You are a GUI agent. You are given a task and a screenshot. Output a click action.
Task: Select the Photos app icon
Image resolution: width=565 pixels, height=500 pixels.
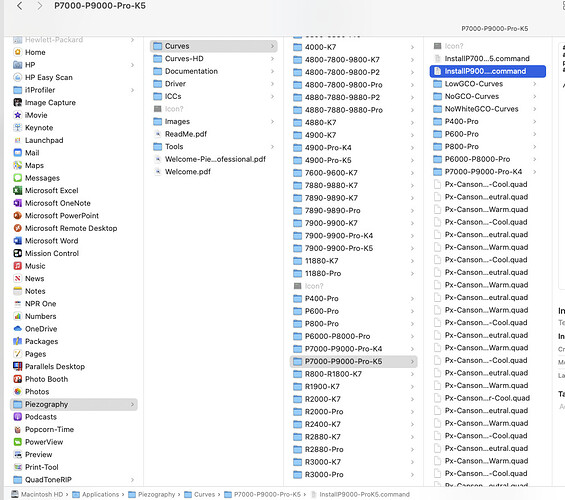17,392
